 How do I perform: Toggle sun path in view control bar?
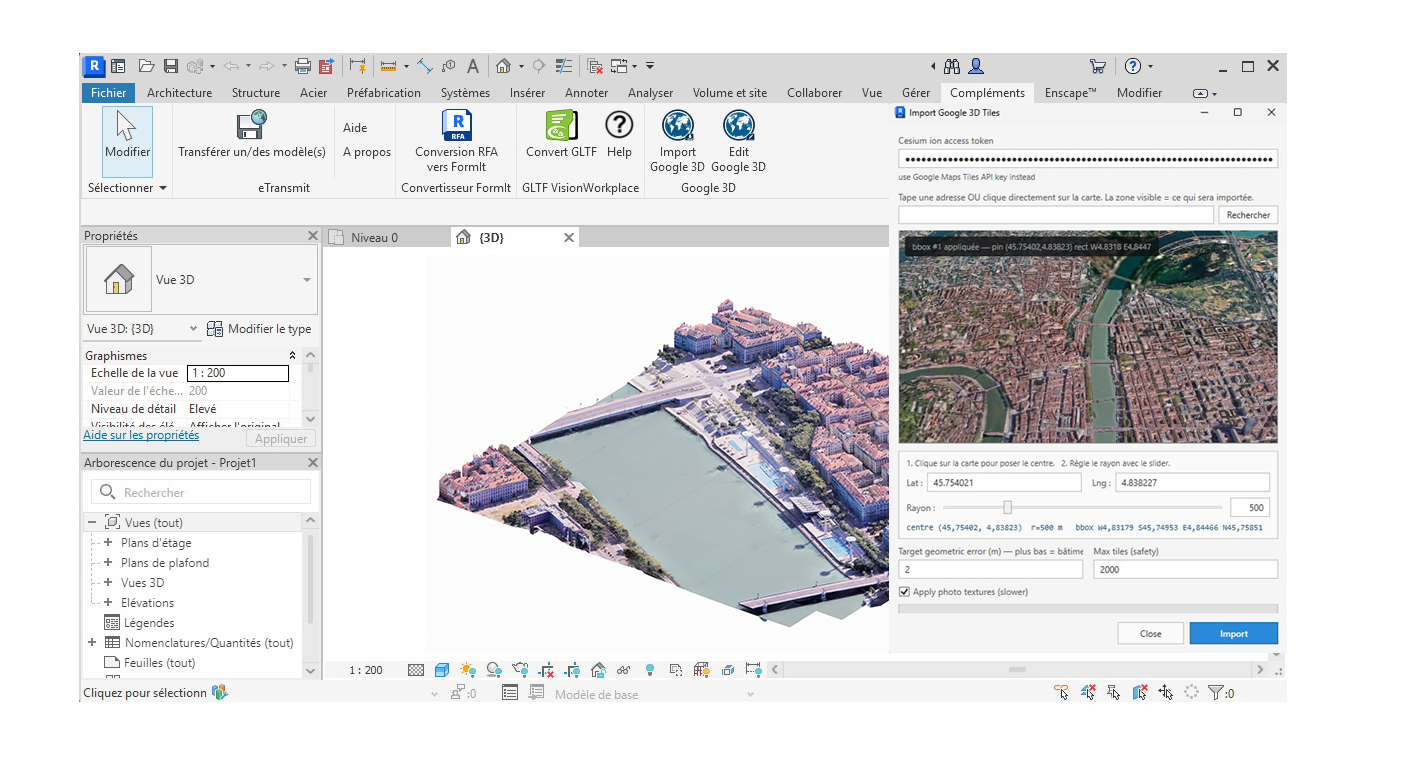(x=468, y=670)
